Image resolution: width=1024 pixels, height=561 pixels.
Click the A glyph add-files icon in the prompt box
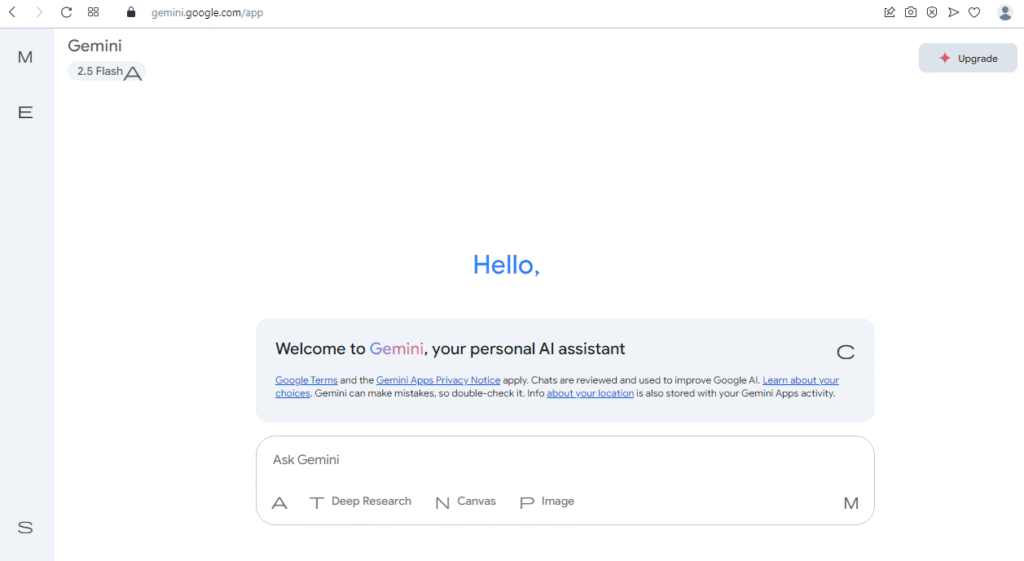[x=280, y=503]
